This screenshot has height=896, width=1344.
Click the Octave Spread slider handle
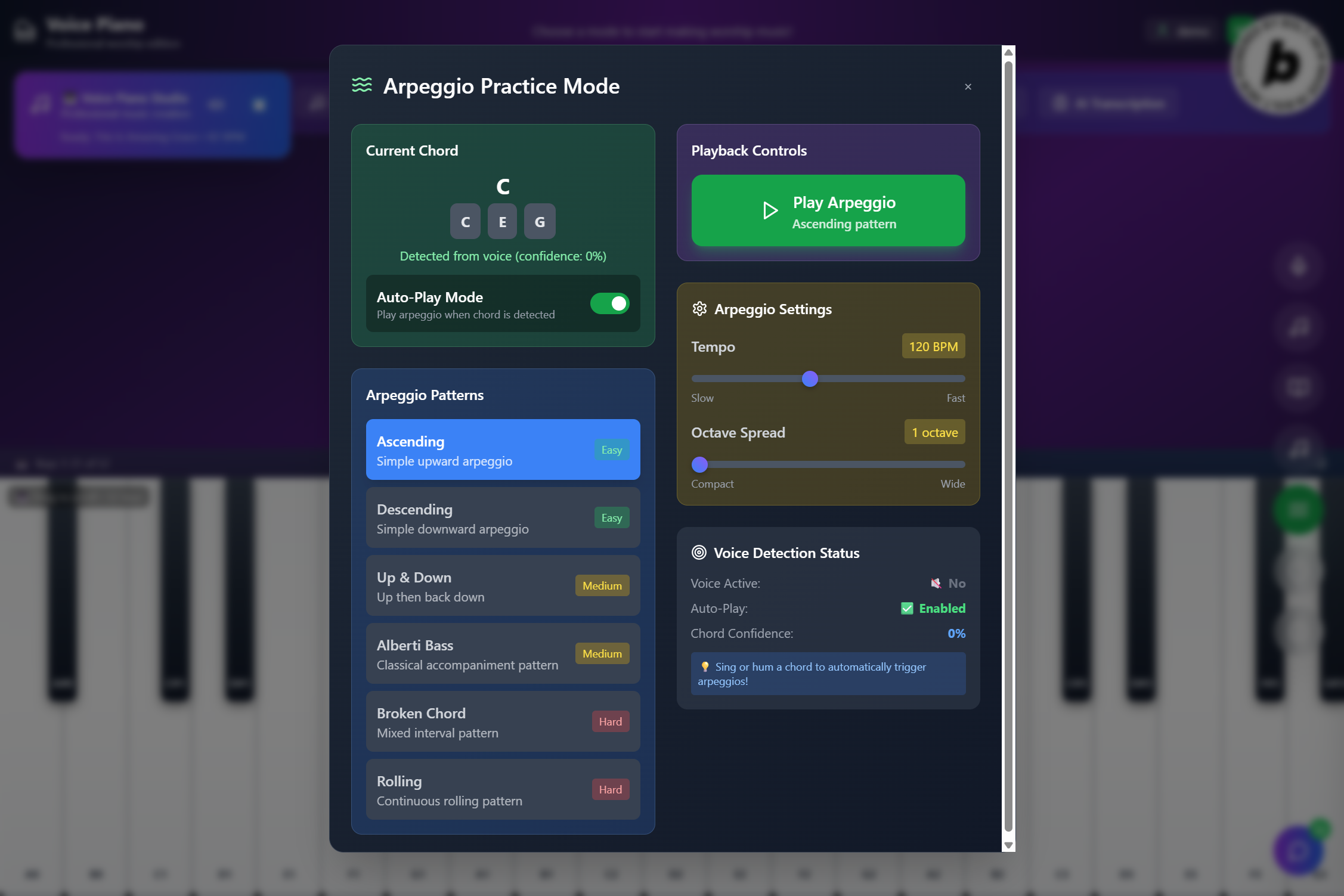click(x=699, y=464)
